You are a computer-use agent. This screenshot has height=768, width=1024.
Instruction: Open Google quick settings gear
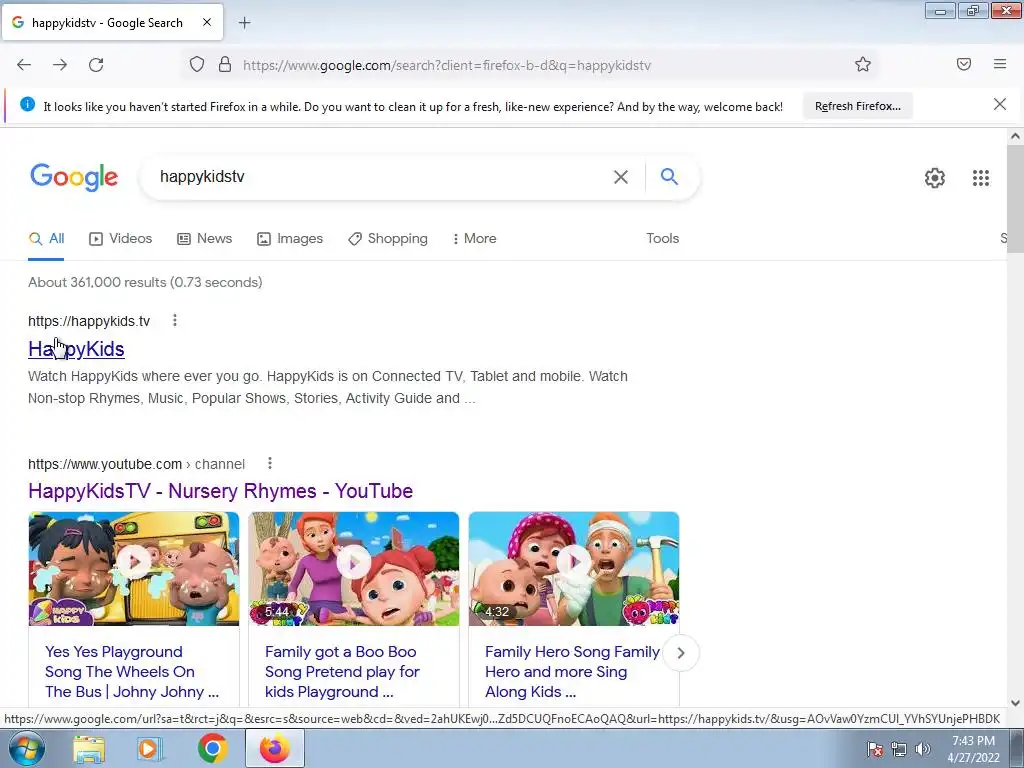click(x=935, y=178)
